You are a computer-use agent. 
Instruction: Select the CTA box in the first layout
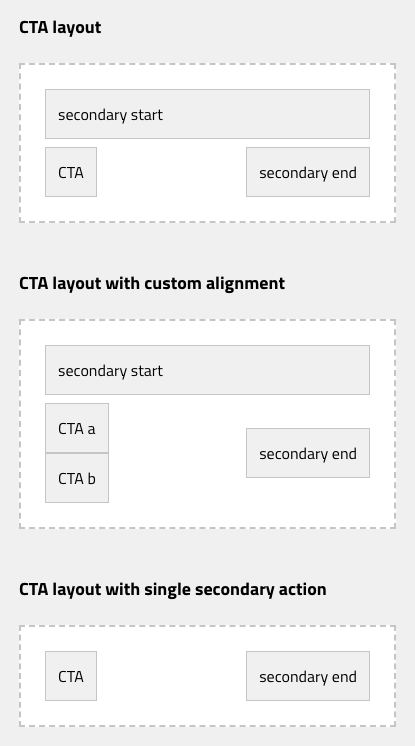pos(71,172)
